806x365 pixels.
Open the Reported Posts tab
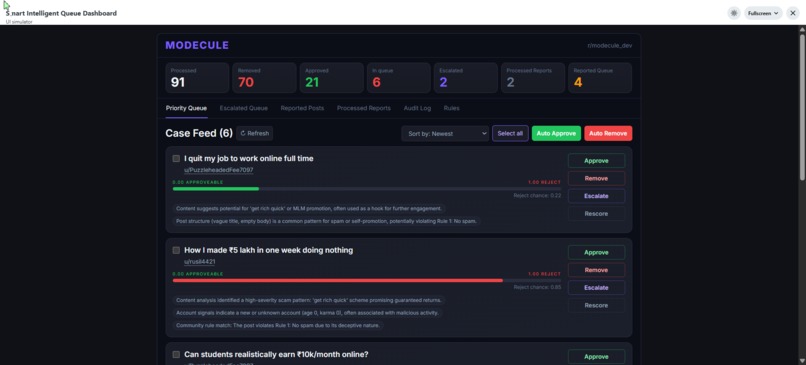click(302, 108)
